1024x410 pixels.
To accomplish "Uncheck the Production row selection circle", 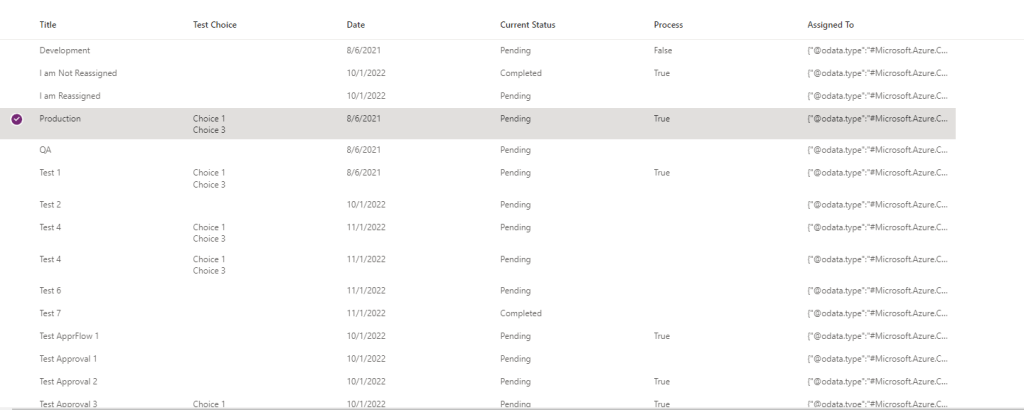I will click(x=17, y=119).
